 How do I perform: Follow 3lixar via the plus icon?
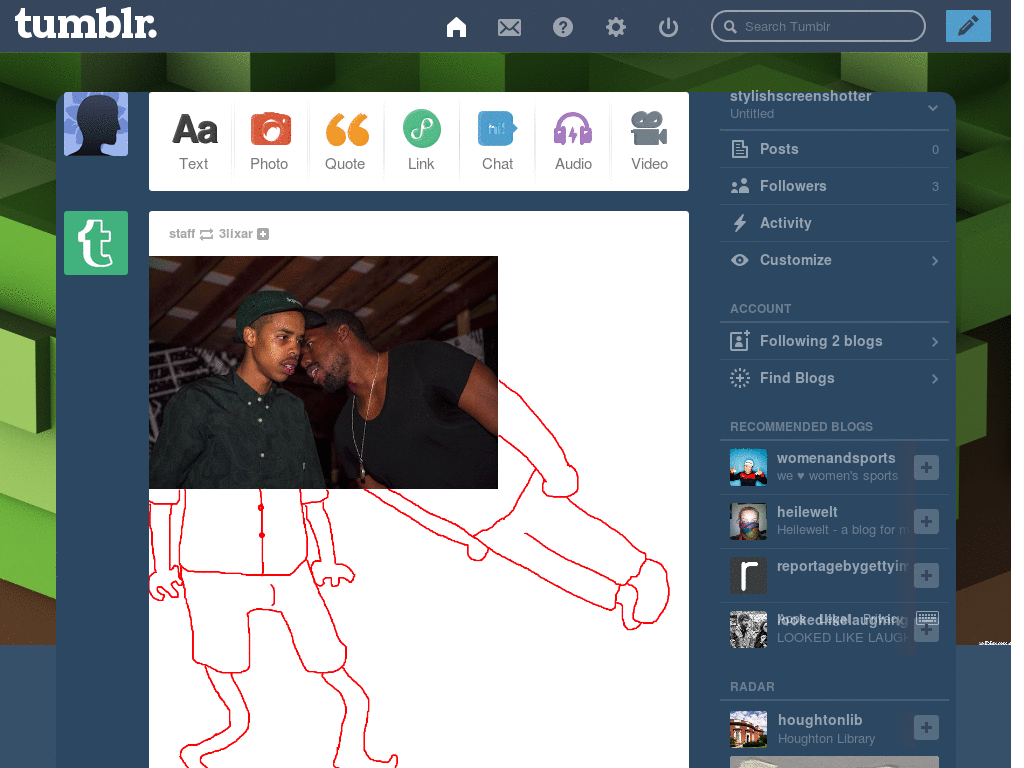point(263,233)
